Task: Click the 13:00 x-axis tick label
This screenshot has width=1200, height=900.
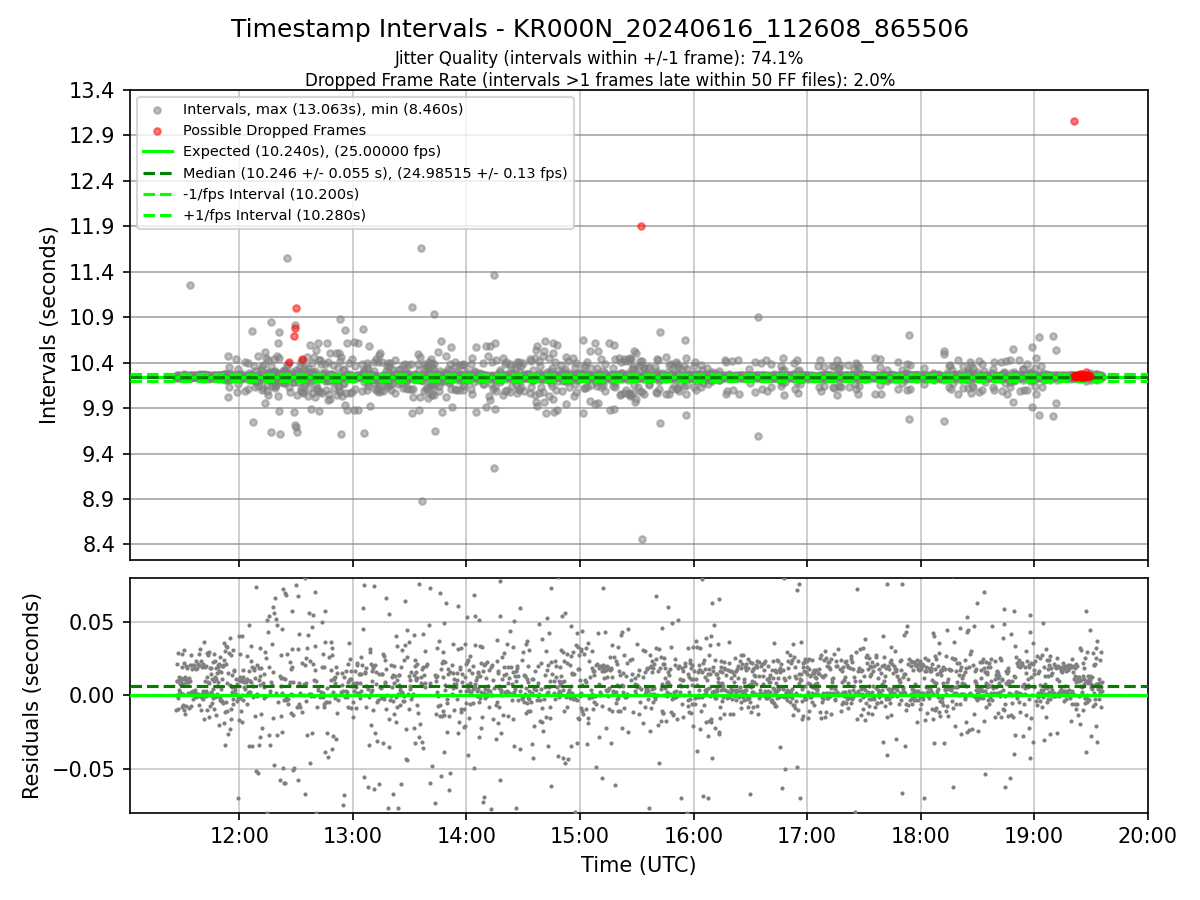Action: click(352, 835)
